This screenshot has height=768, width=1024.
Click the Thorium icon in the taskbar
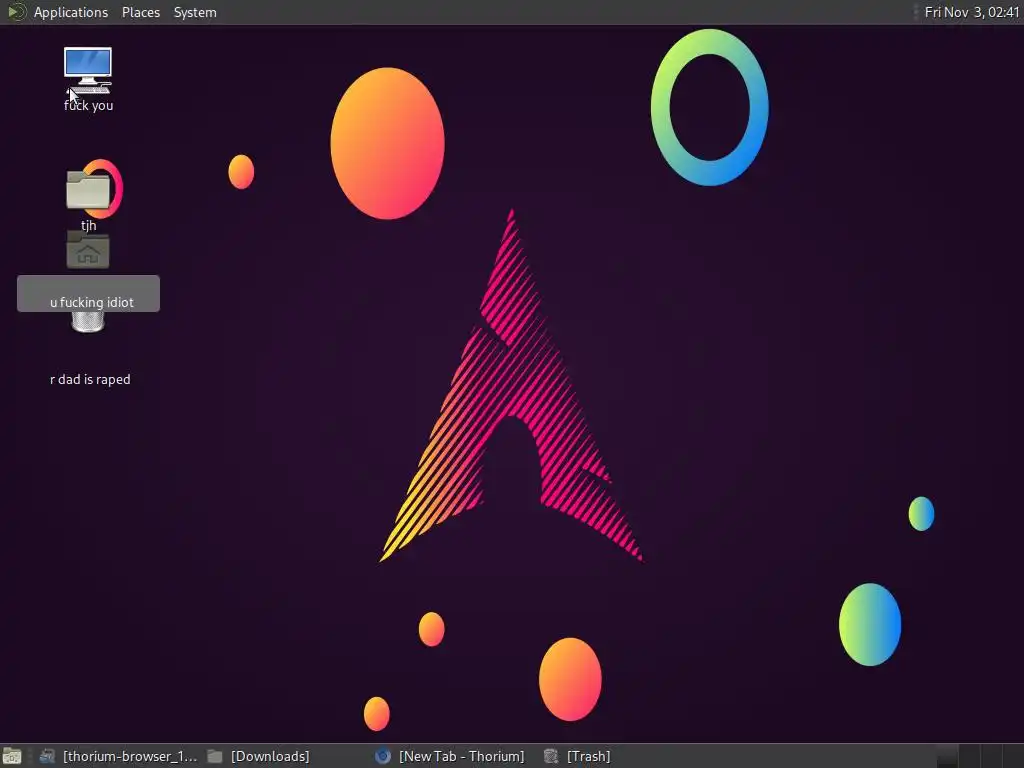click(x=383, y=756)
